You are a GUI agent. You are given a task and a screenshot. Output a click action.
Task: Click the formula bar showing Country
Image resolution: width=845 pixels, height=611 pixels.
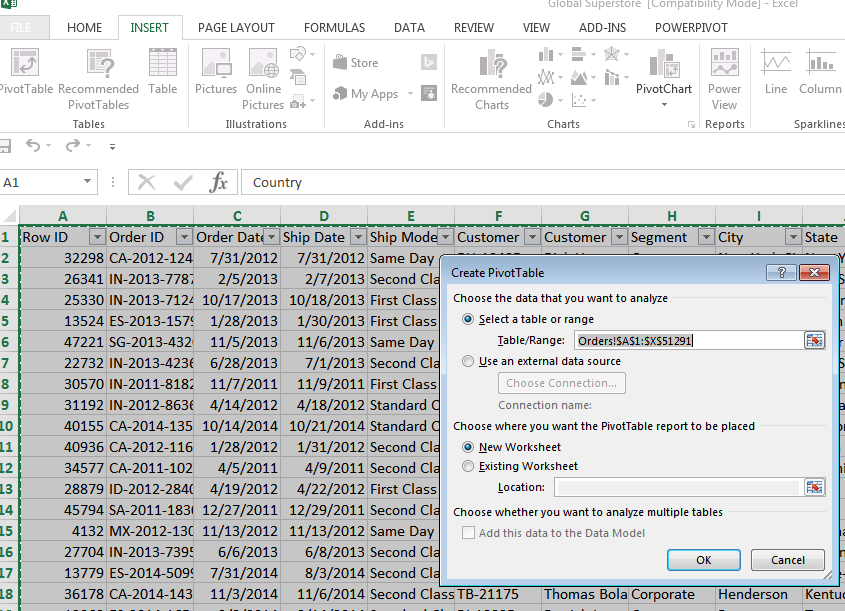click(543, 182)
